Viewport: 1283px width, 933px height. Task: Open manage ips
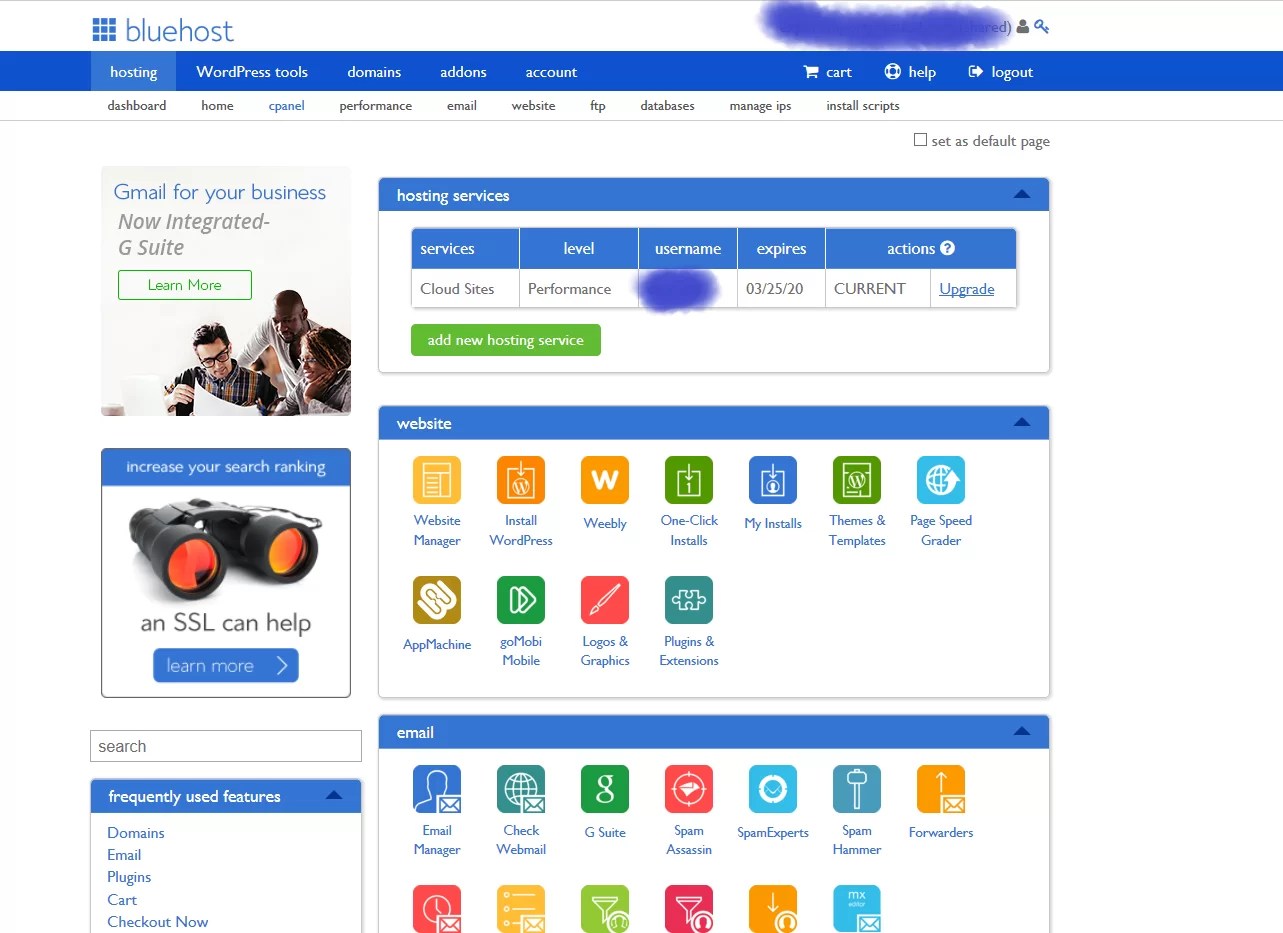pos(760,106)
